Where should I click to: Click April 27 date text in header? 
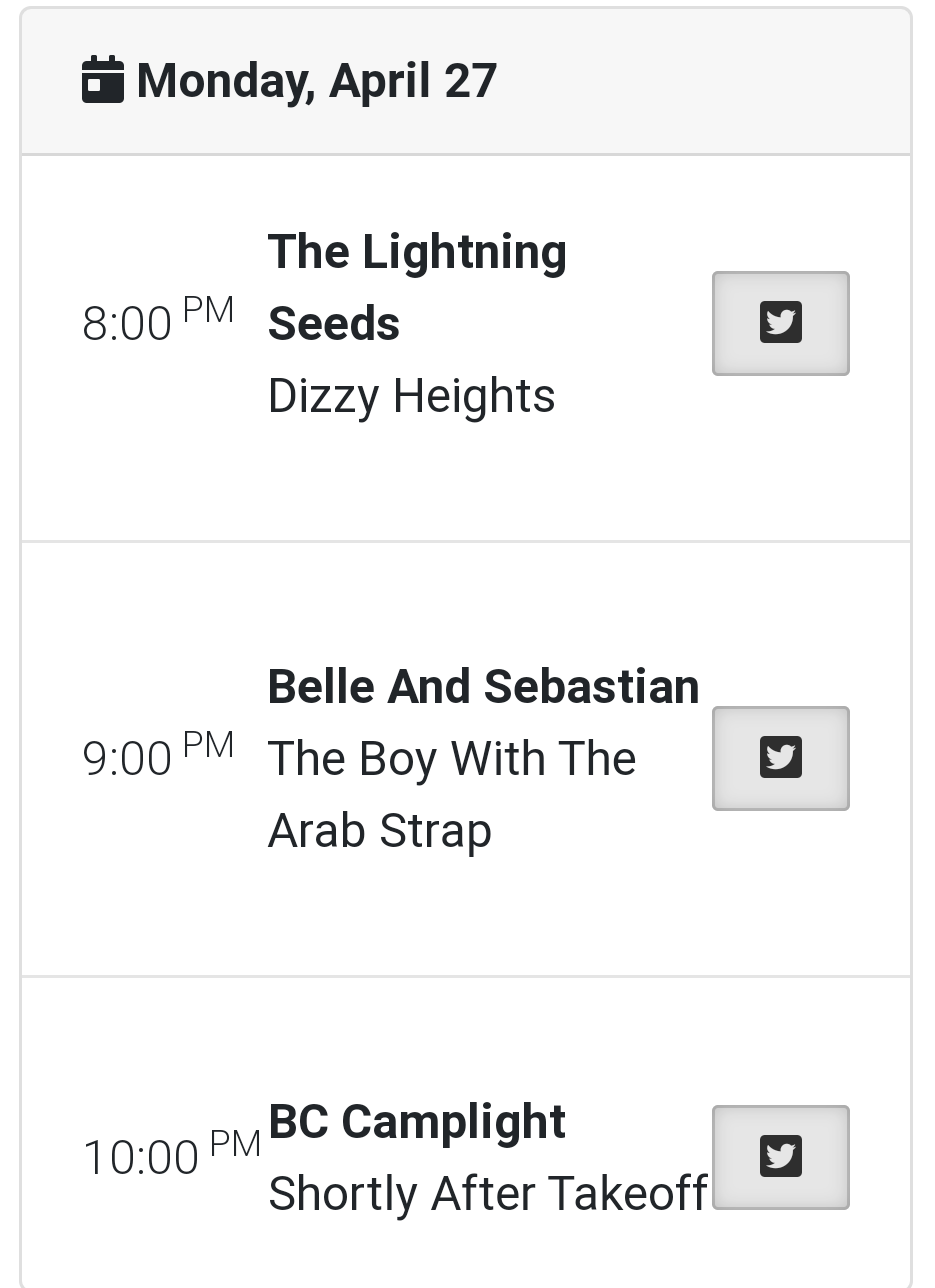(413, 81)
